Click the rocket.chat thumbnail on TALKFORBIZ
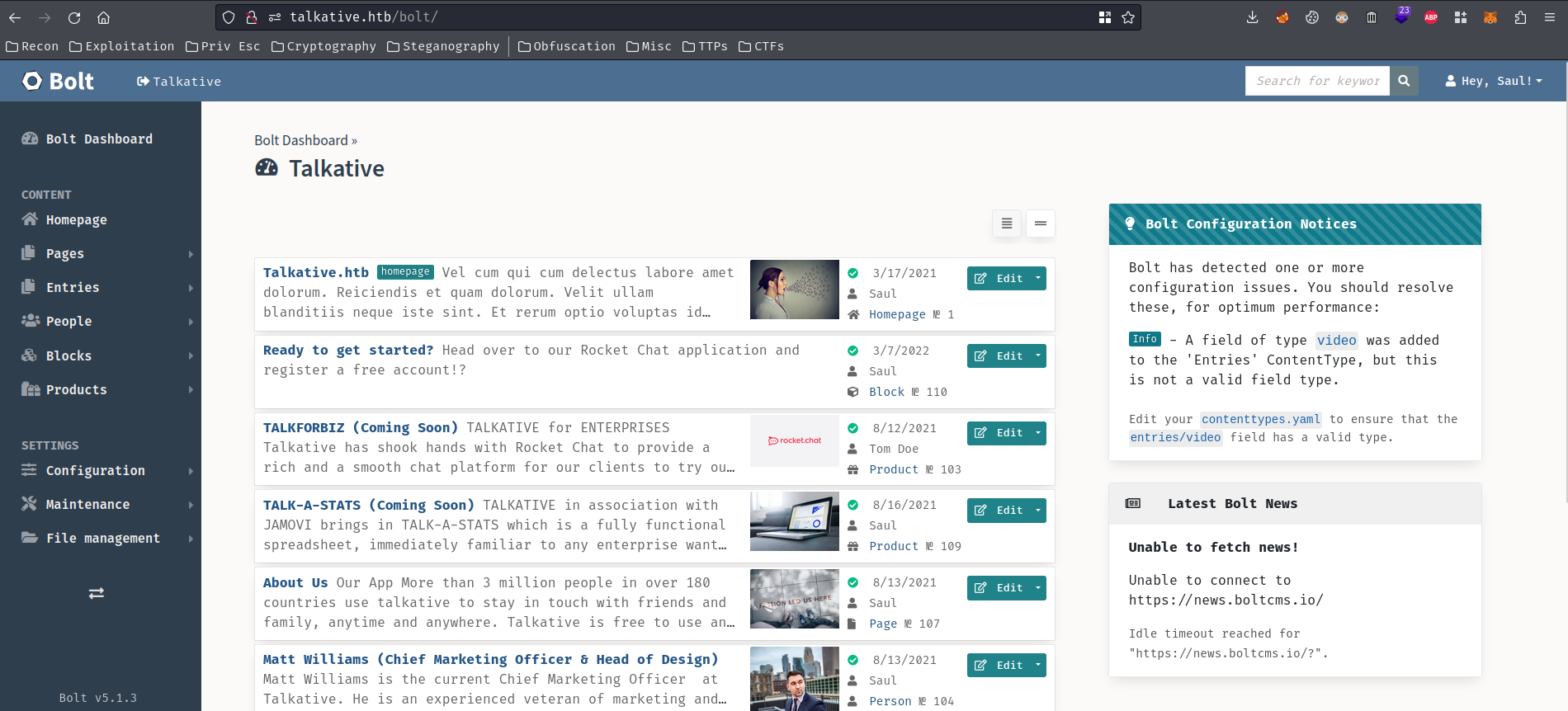Viewport: 1568px width, 711px height. [794, 440]
